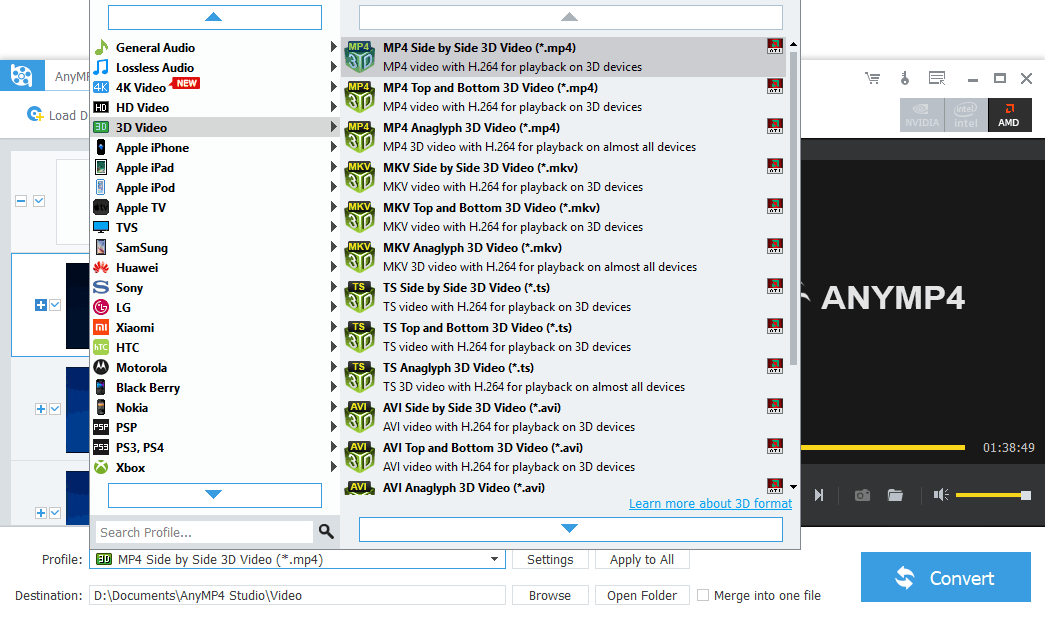Open the HD Video category
This screenshot has height=630, width=1045.
tap(215, 107)
